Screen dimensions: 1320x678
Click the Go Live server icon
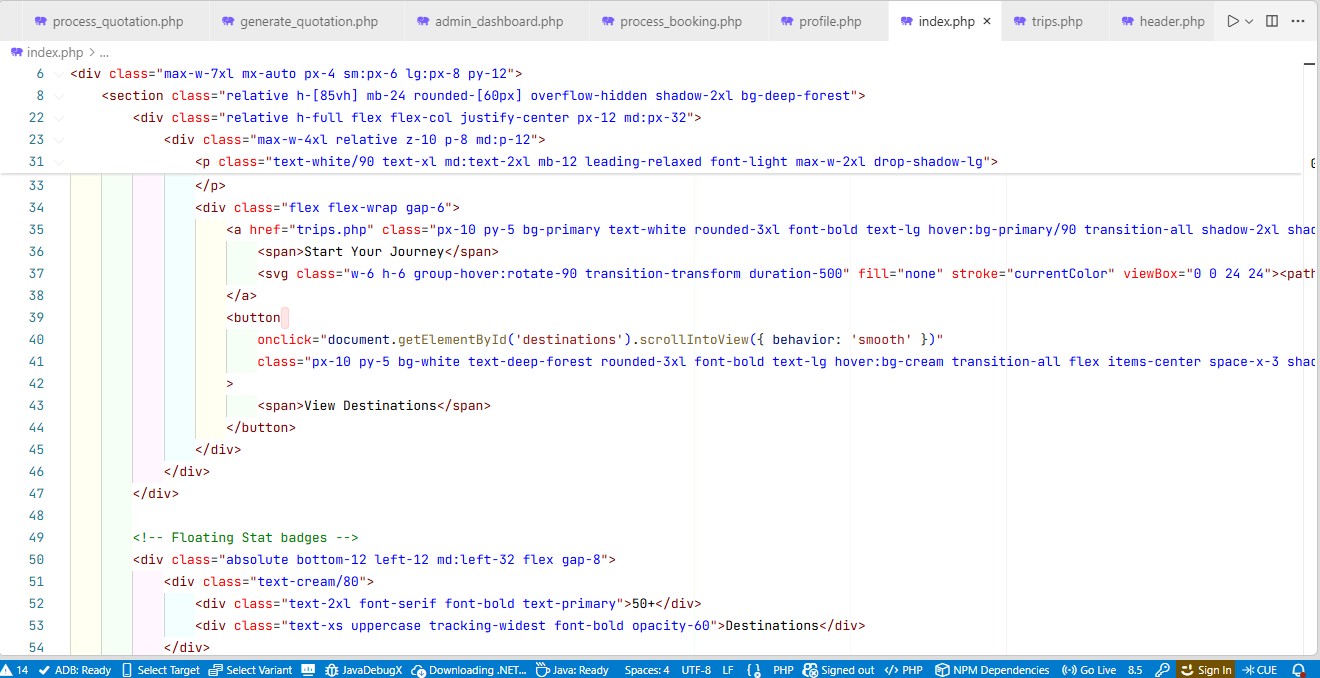coord(1087,669)
